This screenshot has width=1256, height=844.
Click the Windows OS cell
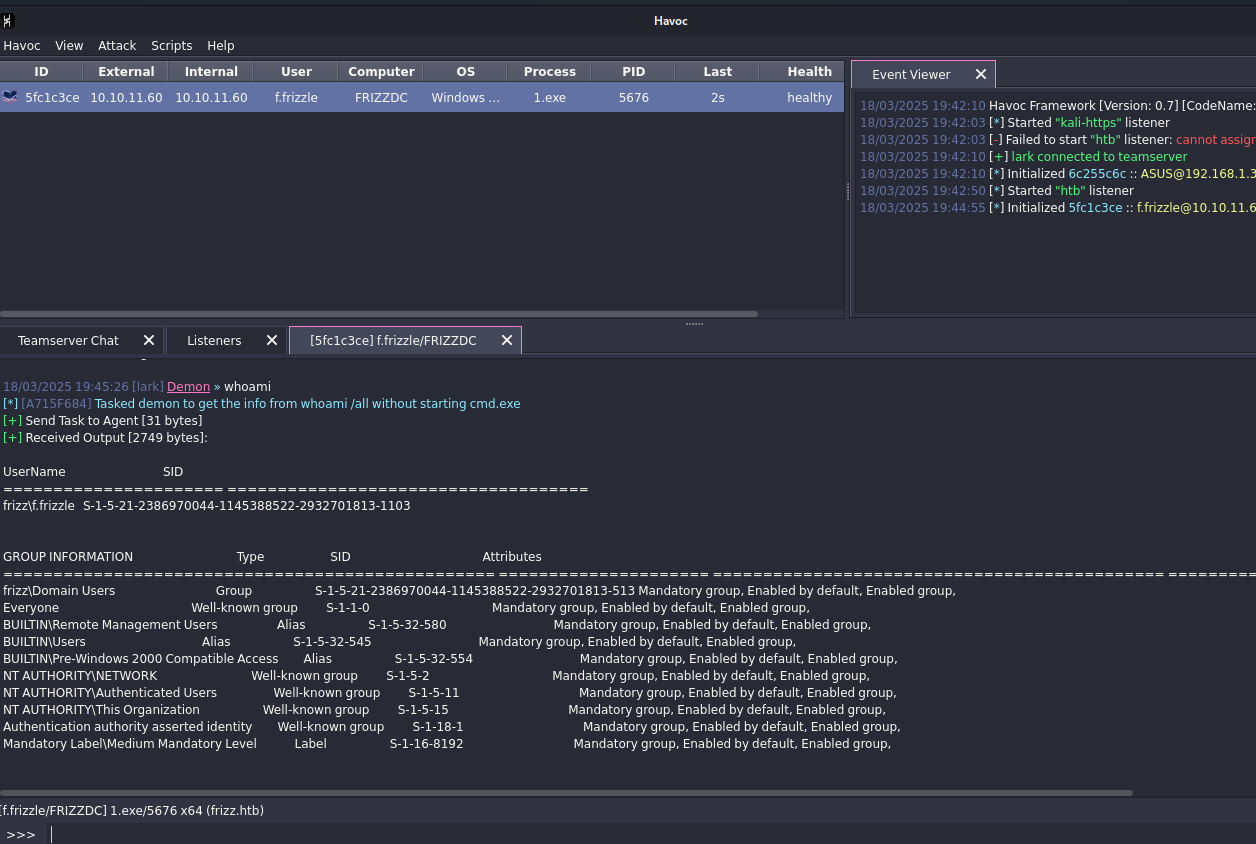click(465, 97)
